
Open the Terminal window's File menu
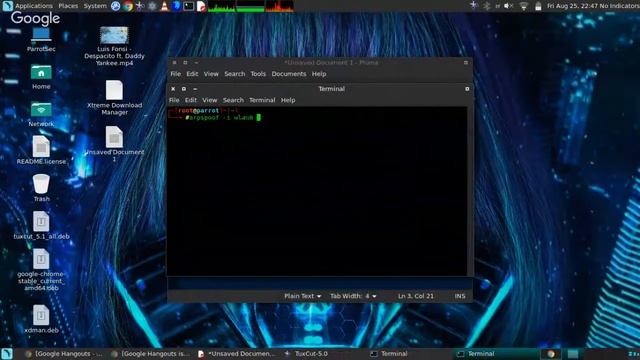pyautogui.click(x=174, y=100)
